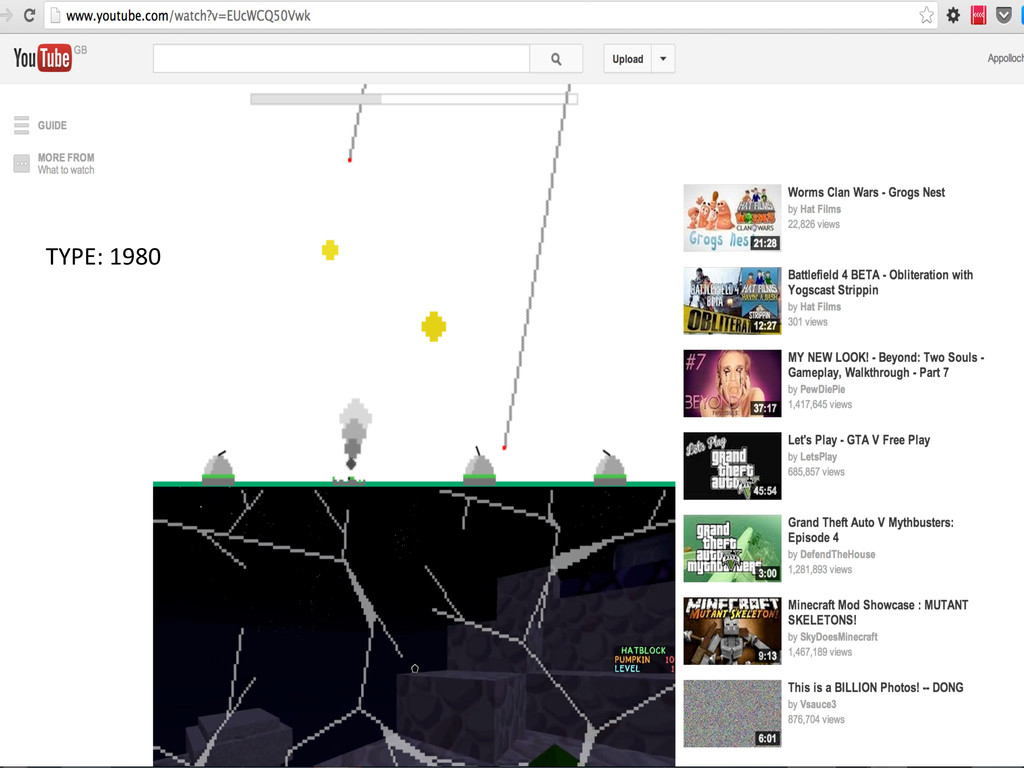Click the search magnifier button

[x=556, y=59]
